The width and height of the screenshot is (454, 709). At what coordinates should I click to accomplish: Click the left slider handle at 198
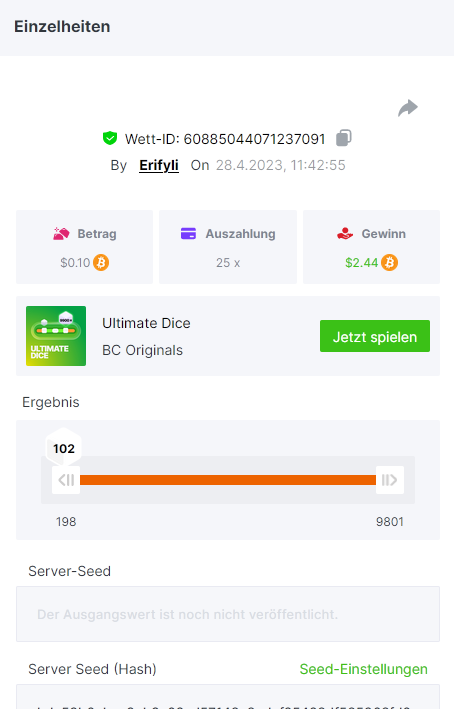coord(66,480)
